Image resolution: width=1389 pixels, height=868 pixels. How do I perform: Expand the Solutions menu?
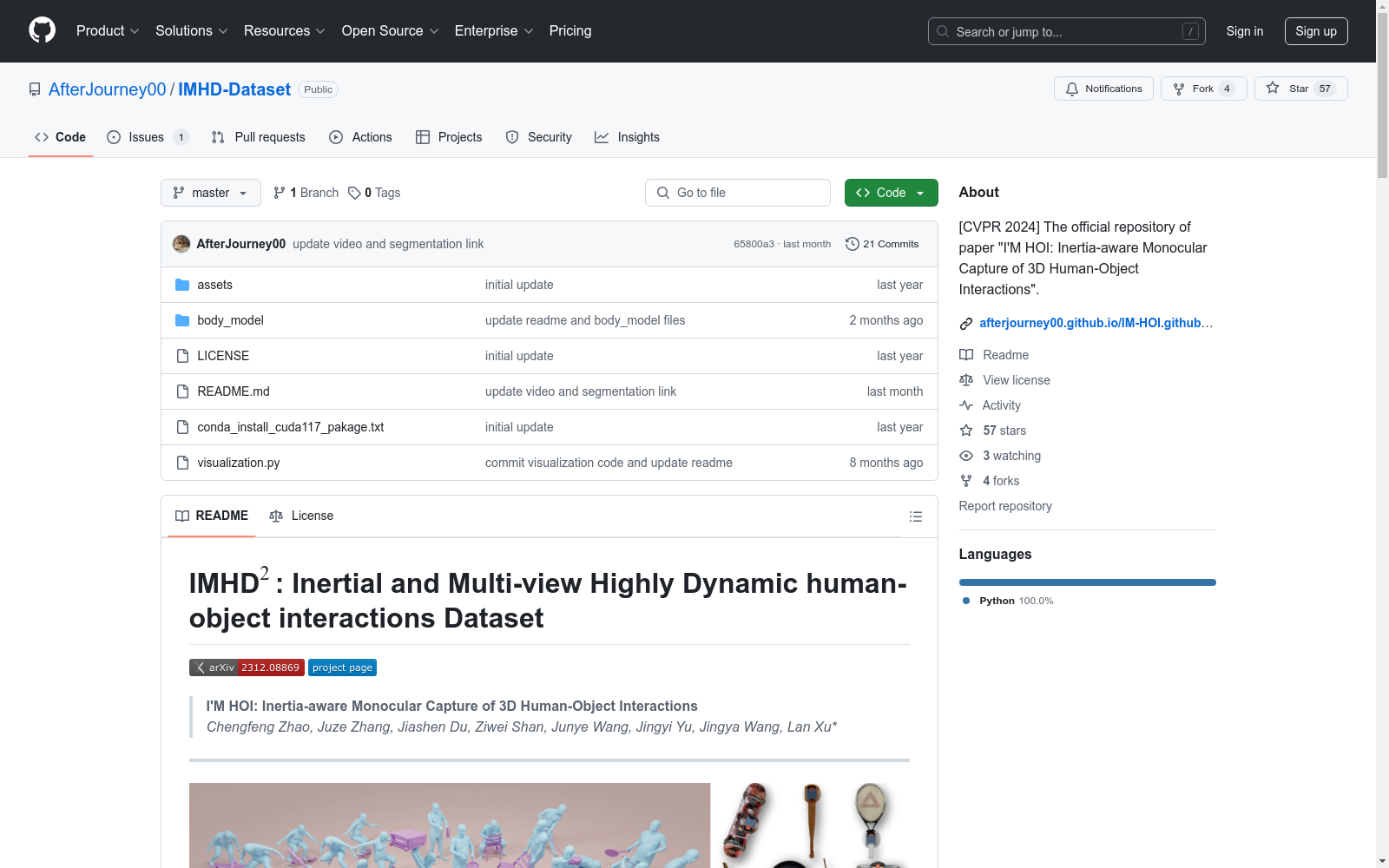pos(192,30)
